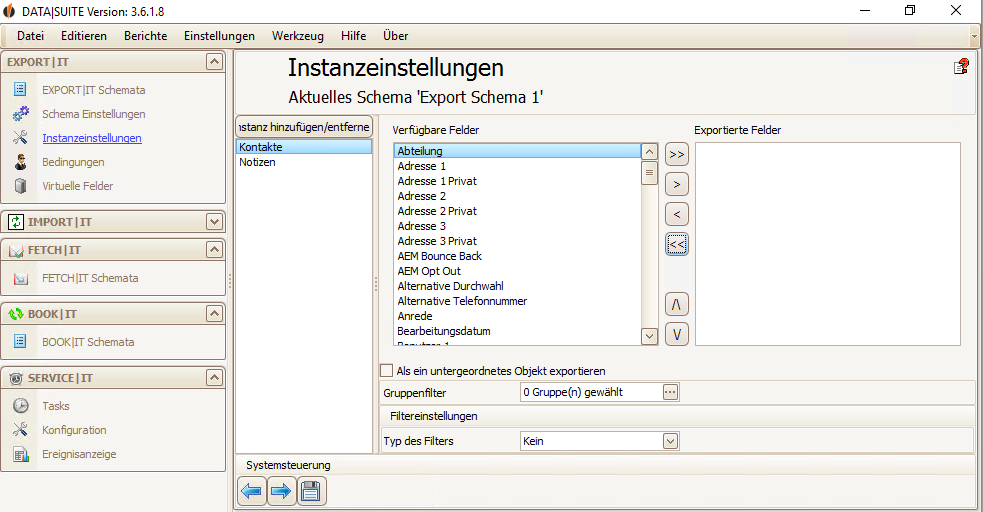Open the Über menu
This screenshot has width=983, height=512.
click(x=396, y=36)
